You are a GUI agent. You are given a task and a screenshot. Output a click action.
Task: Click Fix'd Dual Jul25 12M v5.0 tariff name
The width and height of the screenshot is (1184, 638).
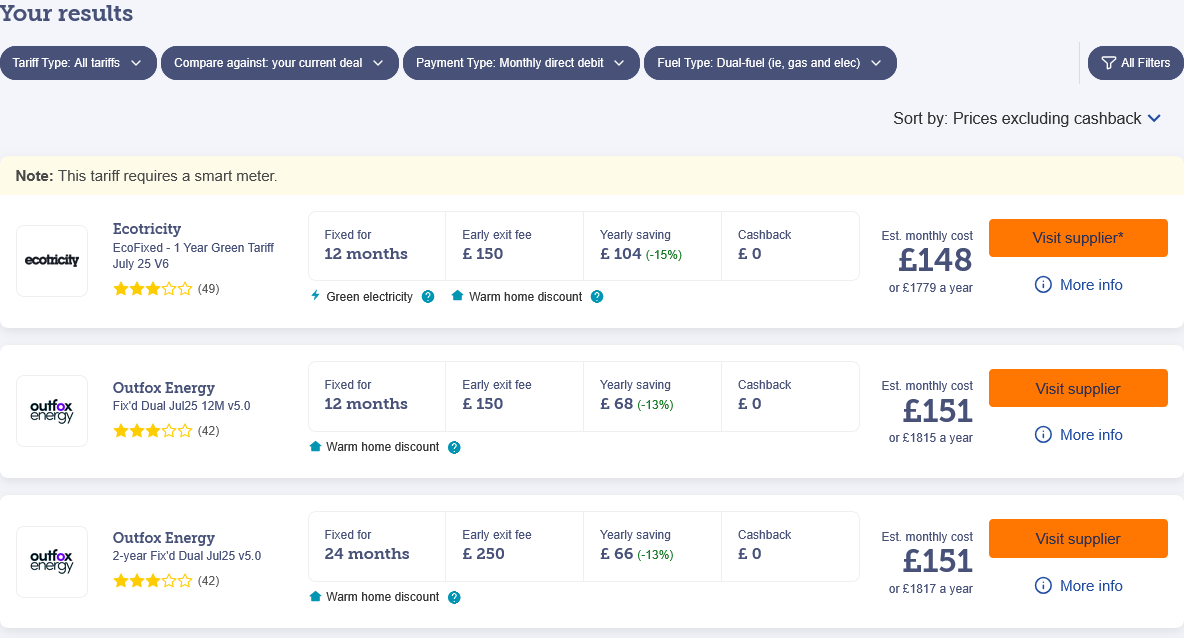click(181, 405)
